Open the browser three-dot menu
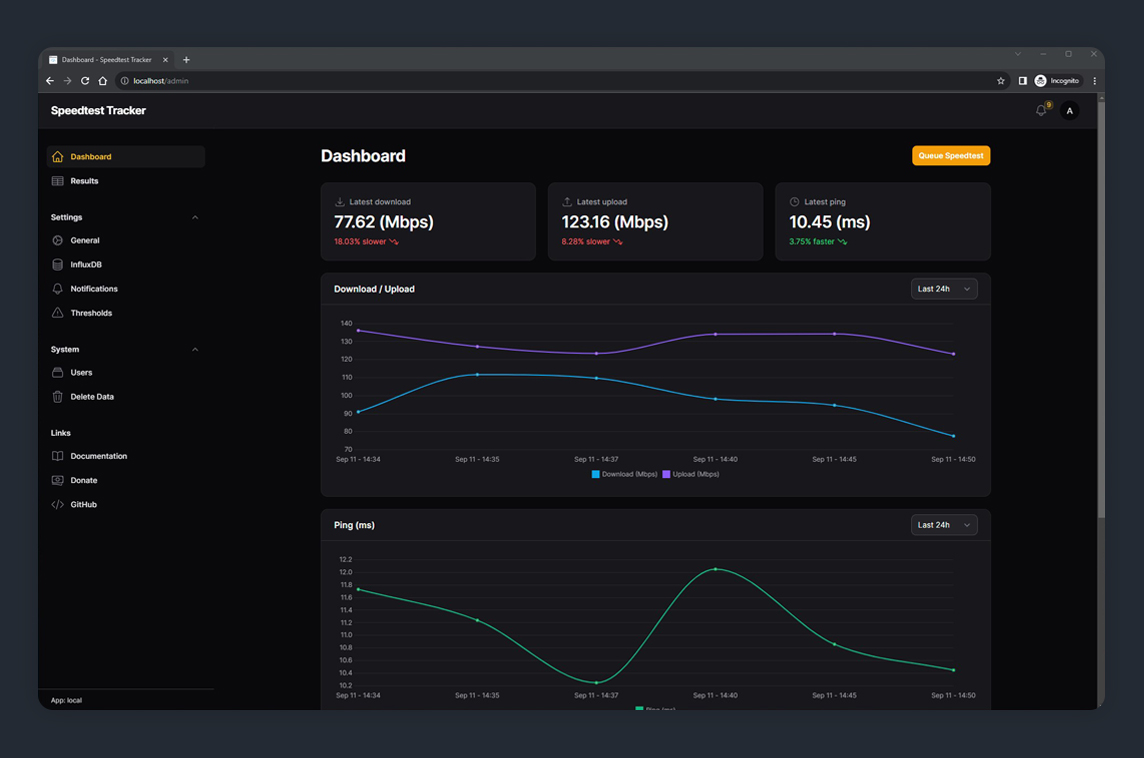 point(1094,81)
